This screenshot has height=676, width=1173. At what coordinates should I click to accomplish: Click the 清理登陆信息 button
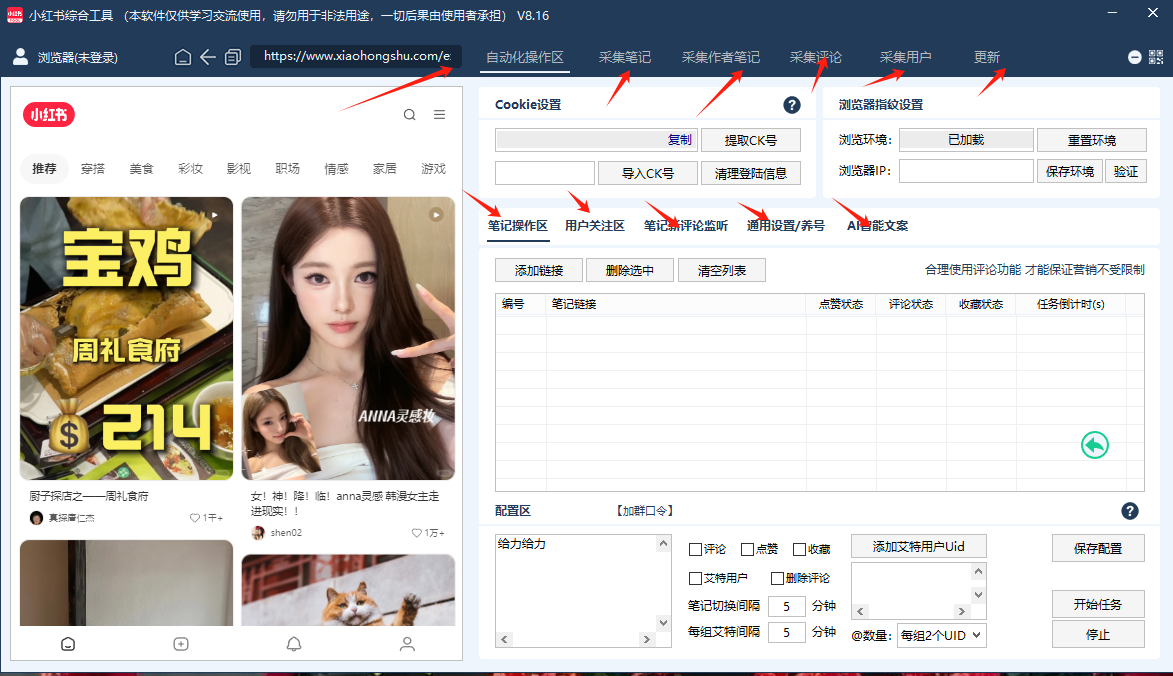pyautogui.click(x=750, y=173)
